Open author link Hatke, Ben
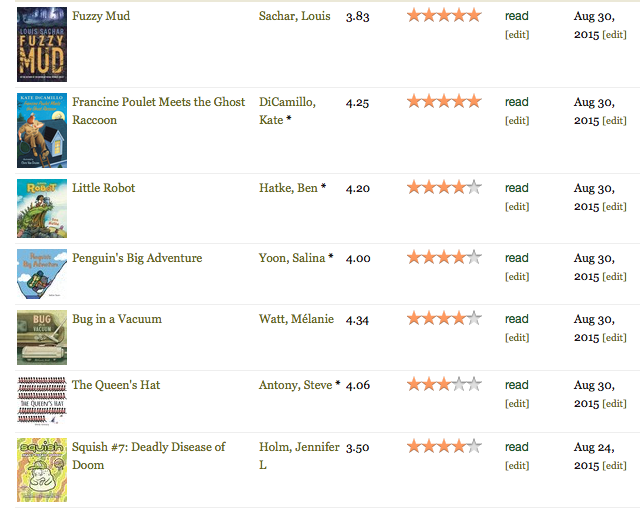The image size is (640, 512). coord(288,188)
